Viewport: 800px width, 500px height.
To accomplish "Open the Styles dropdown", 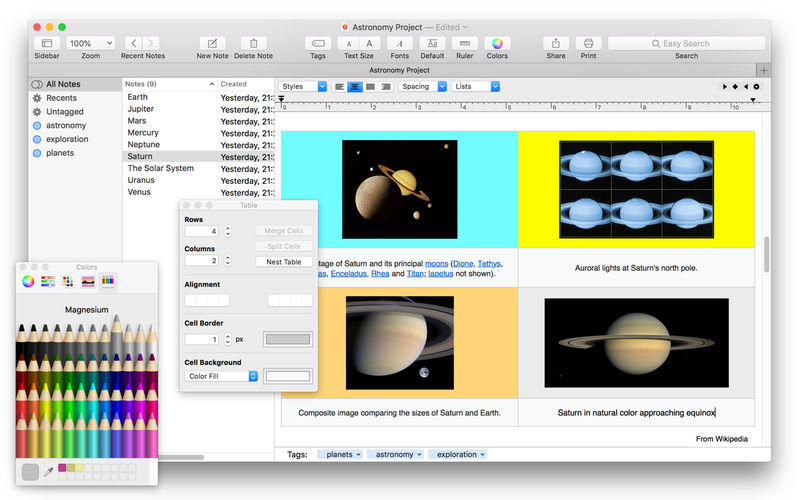I will pyautogui.click(x=303, y=87).
